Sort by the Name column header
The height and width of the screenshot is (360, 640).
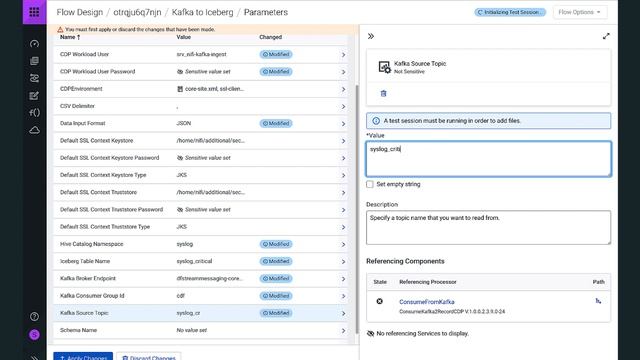[x=70, y=37]
